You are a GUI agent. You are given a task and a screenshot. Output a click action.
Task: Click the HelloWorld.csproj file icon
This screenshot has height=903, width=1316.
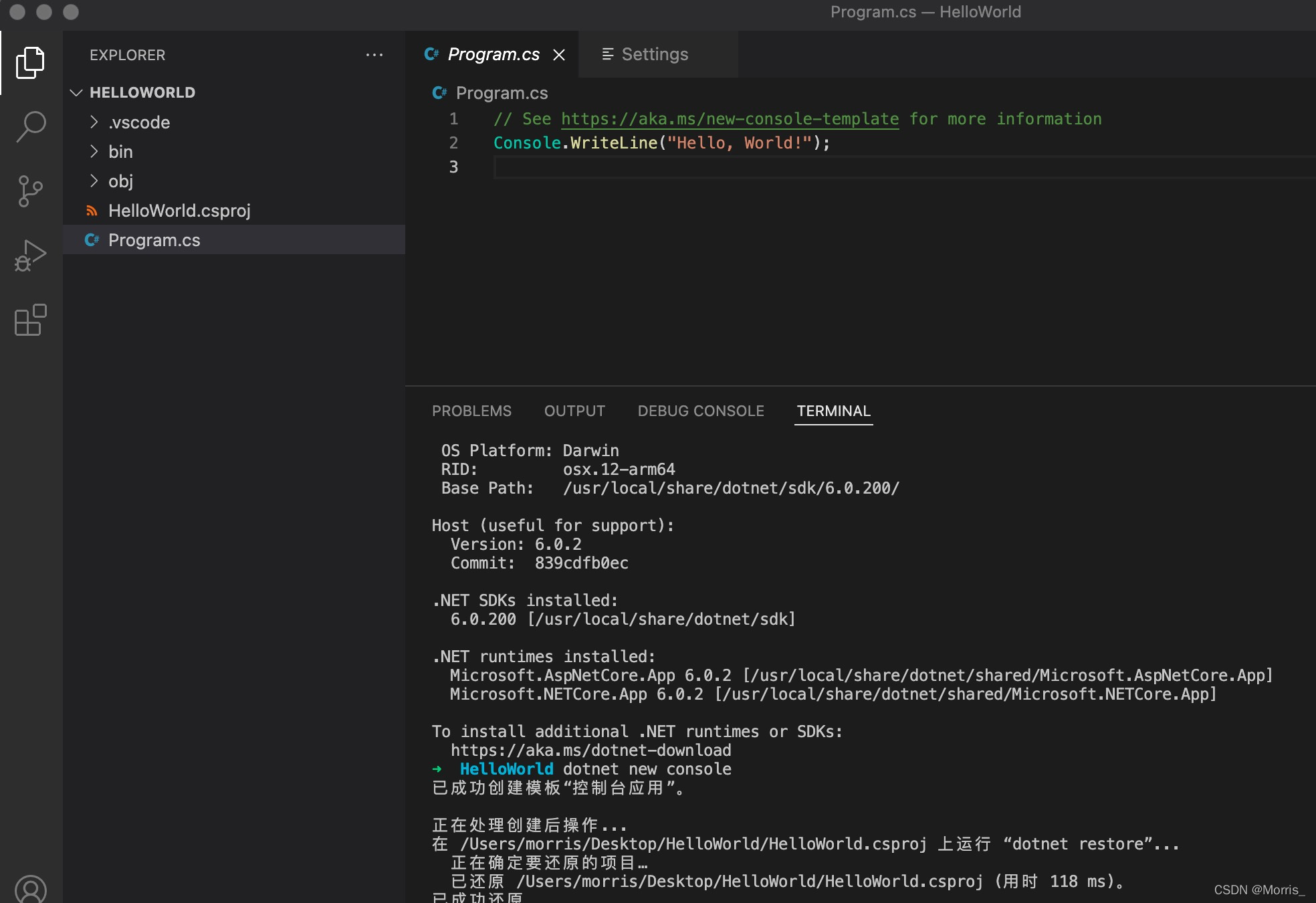tap(92, 211)
